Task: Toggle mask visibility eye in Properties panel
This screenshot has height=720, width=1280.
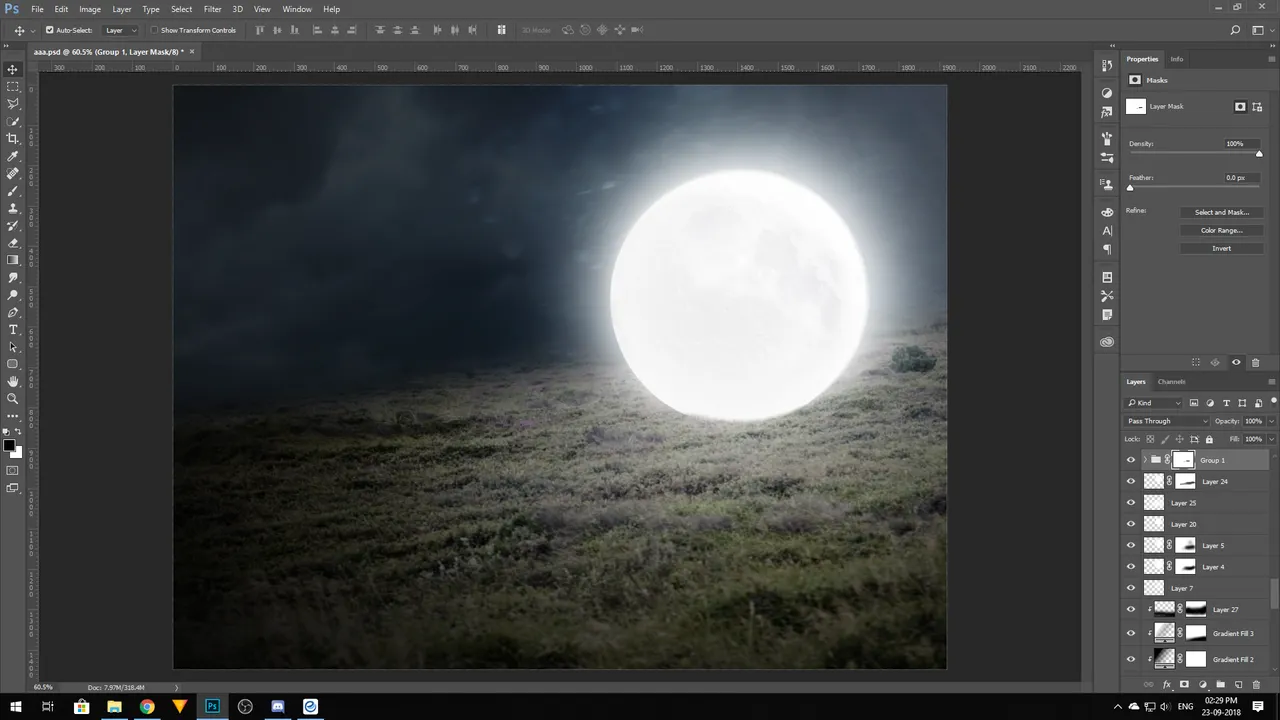Action: tap(1236, 362)
